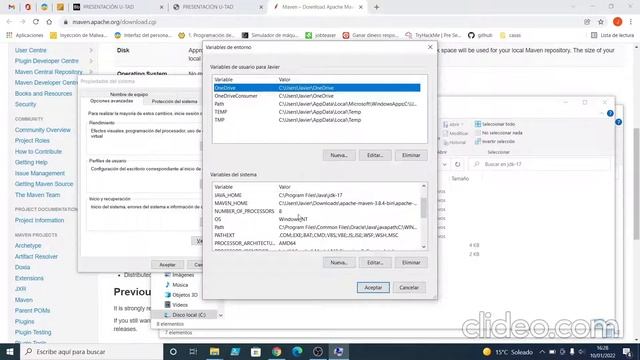640x360 pixels.
Task: Click Invertir selección in Explorer ribbon
Action: coord(495,142)
